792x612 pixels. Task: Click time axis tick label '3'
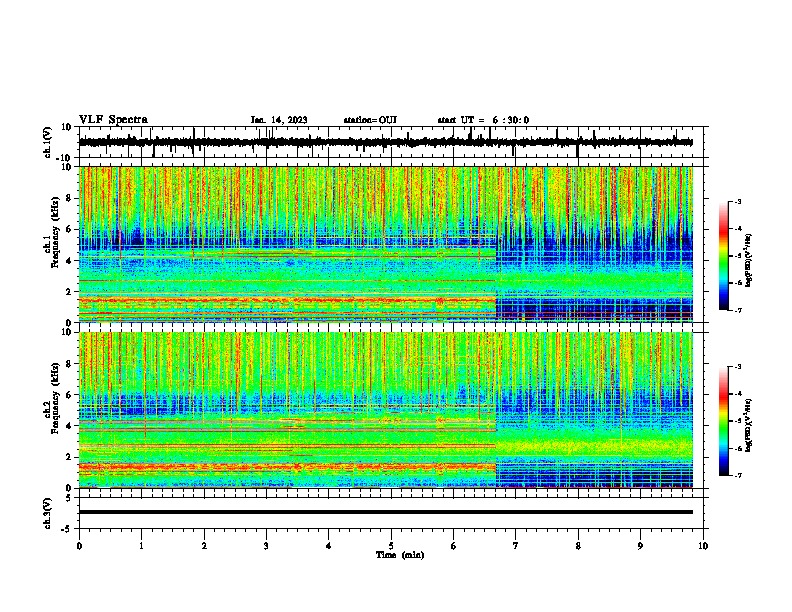(266, 546)
